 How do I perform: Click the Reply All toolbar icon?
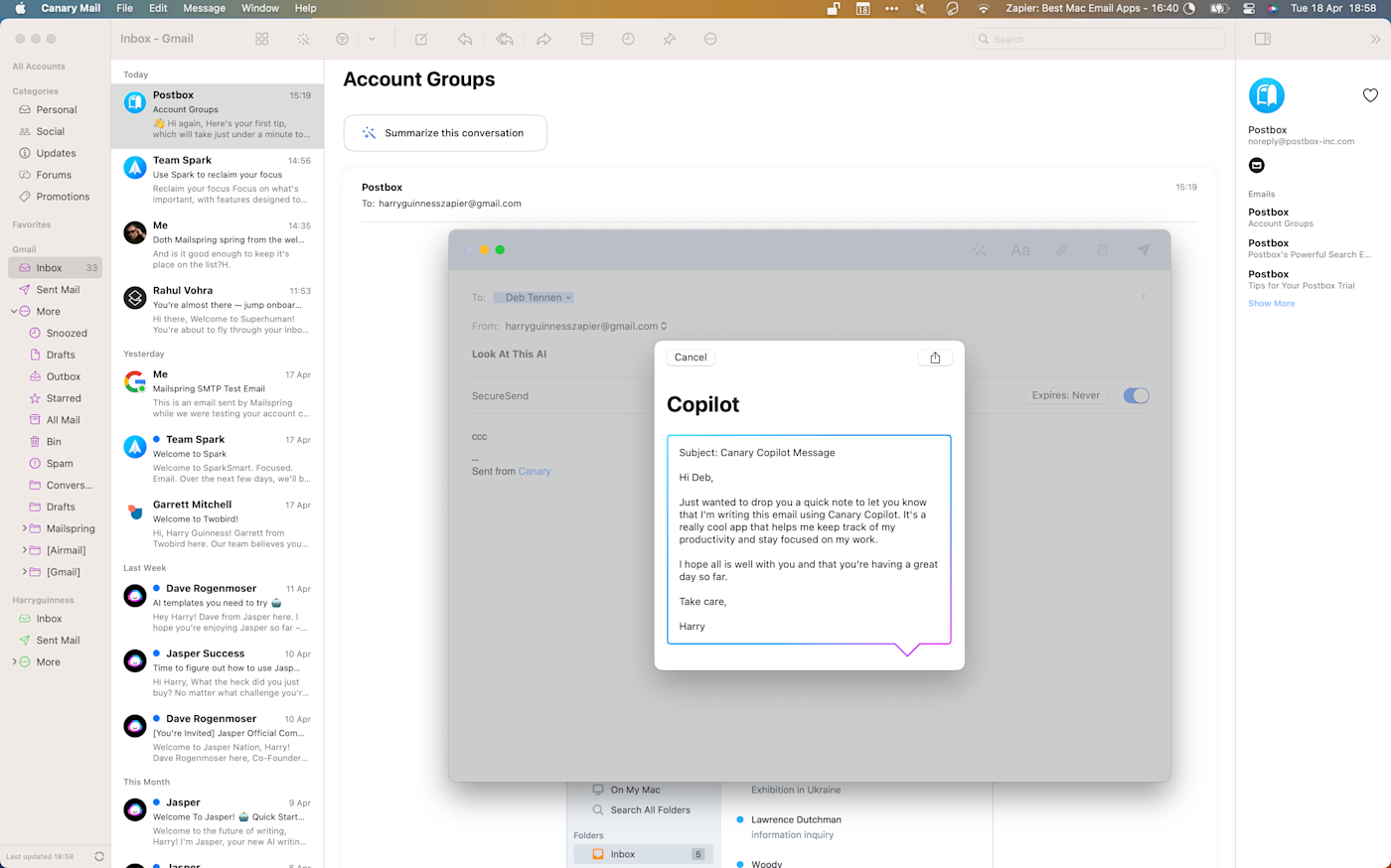coord(505,39)
